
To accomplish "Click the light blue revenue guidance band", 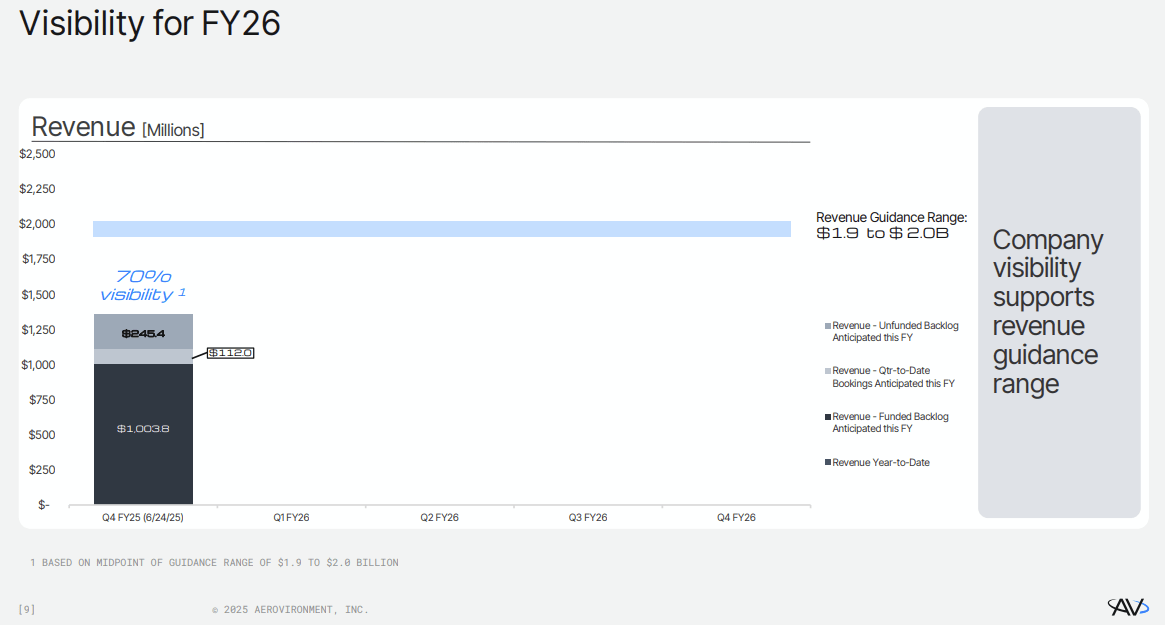I will click(x=441, y=229).
